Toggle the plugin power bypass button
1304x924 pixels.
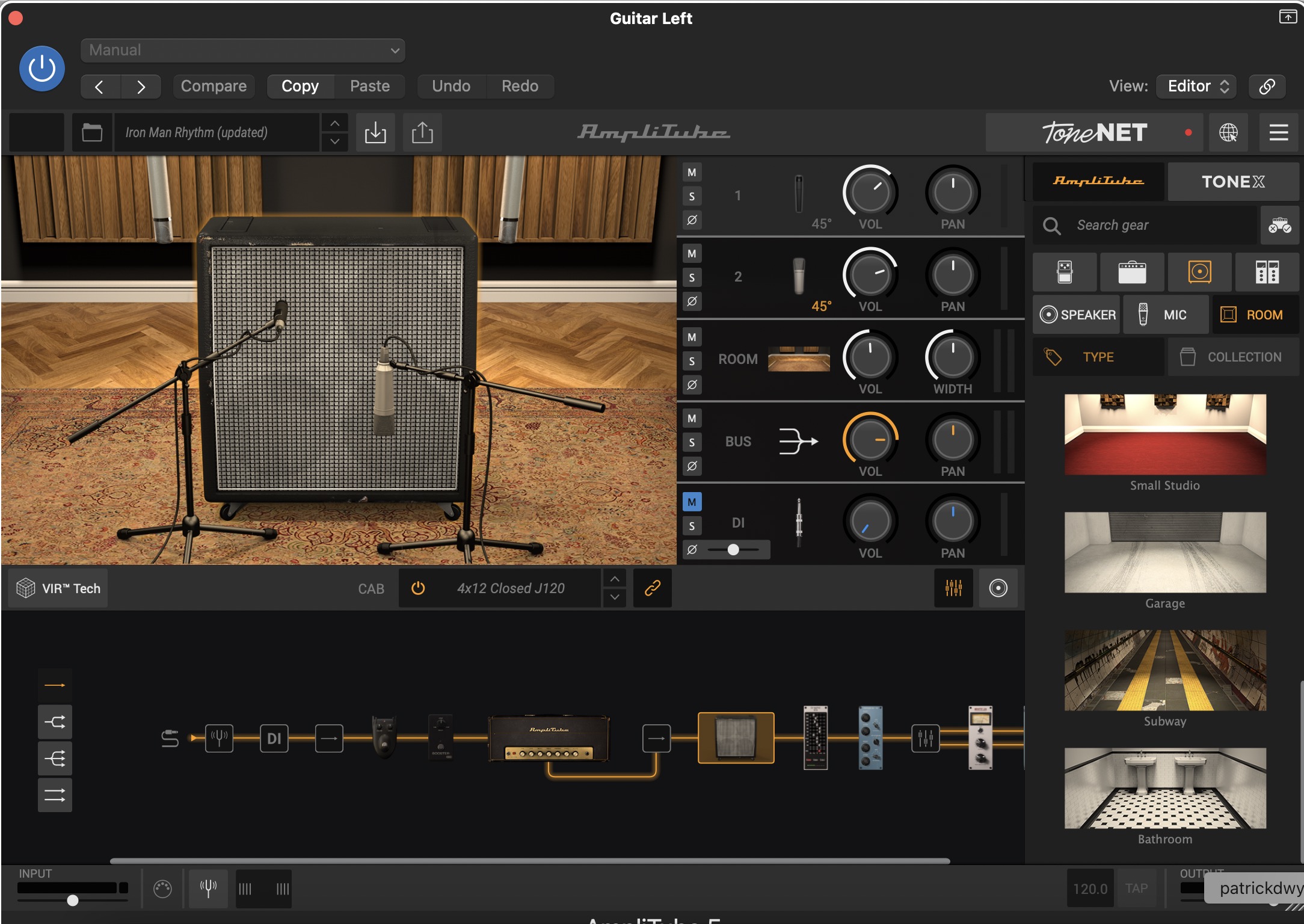pyautogui.click(x=42, y=69)
